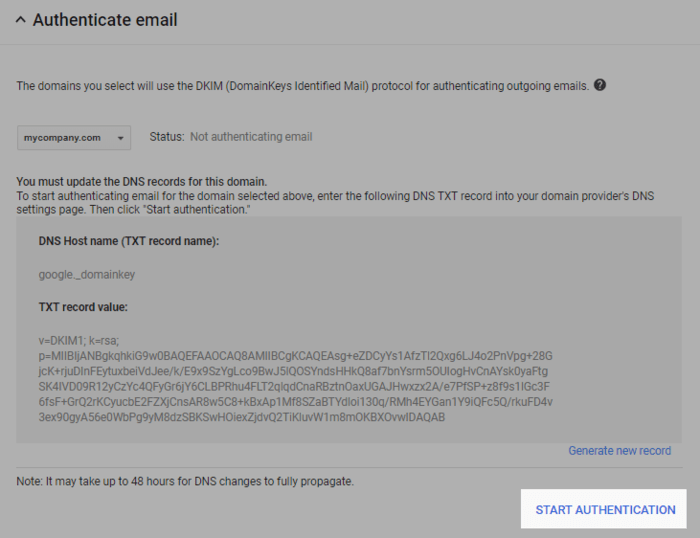Click the 'To start authenticating email' instruction
Image resolution: width=700 pixels, height=538 pixels.
334,196
